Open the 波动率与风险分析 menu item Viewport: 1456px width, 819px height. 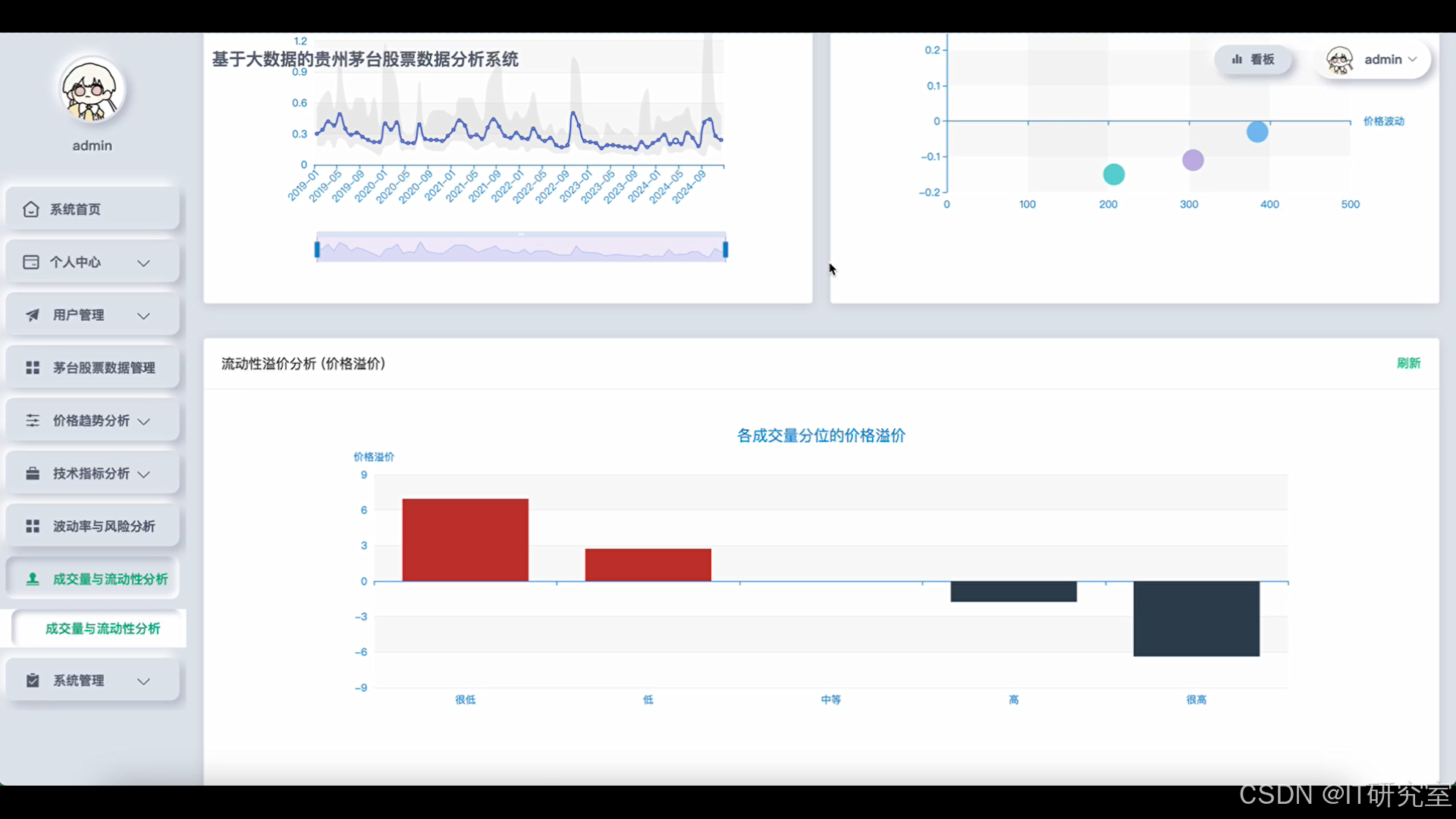pos(93,526)
